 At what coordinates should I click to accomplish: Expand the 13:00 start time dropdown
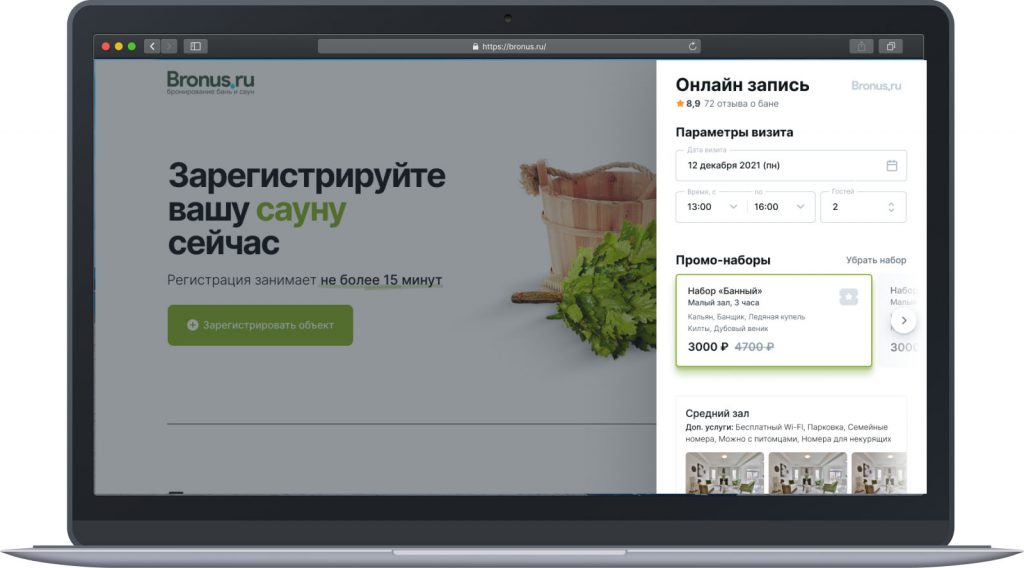click(x=711, y=207)
